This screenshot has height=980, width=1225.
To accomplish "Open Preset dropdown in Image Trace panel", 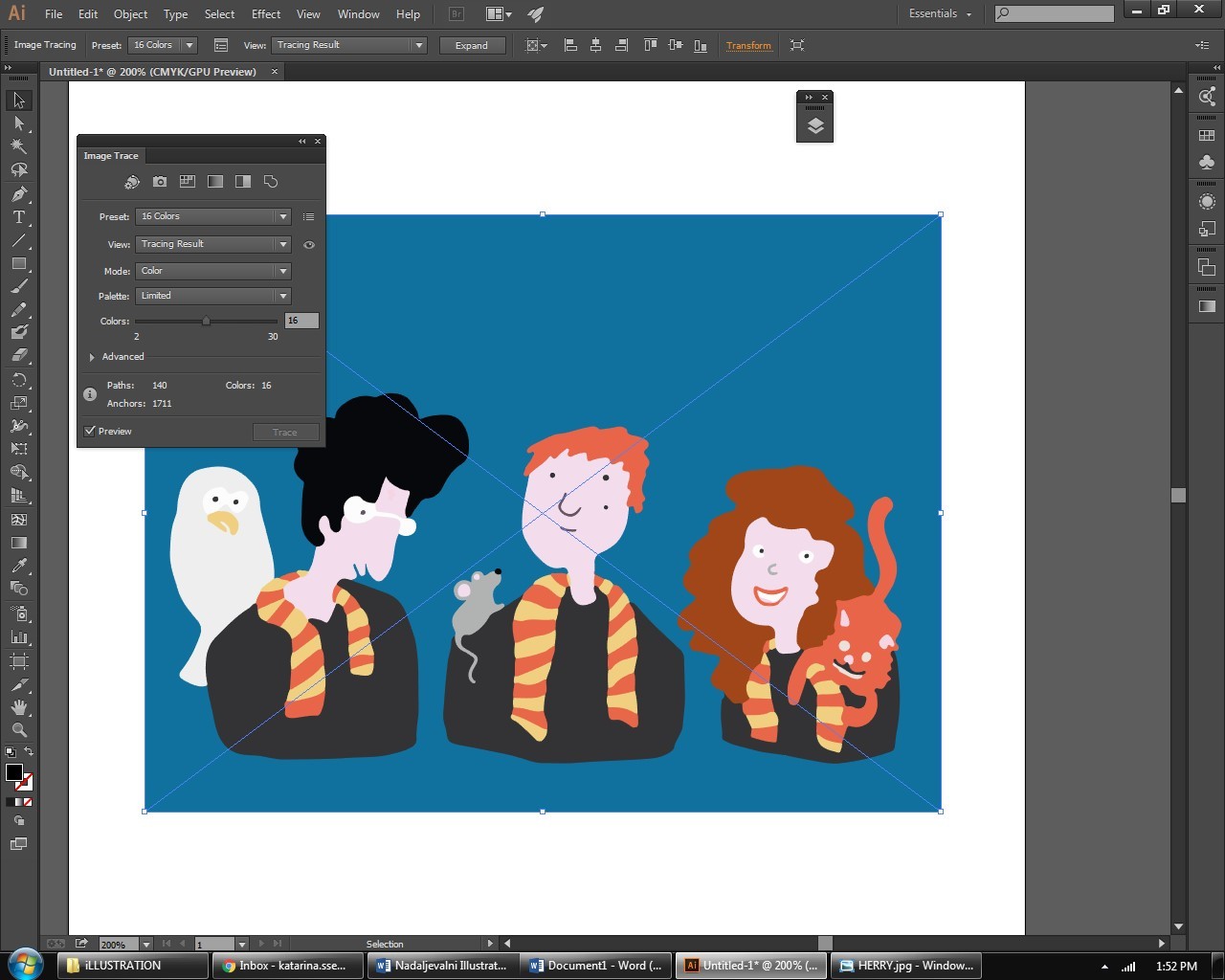I will click(x=212, y=216).
